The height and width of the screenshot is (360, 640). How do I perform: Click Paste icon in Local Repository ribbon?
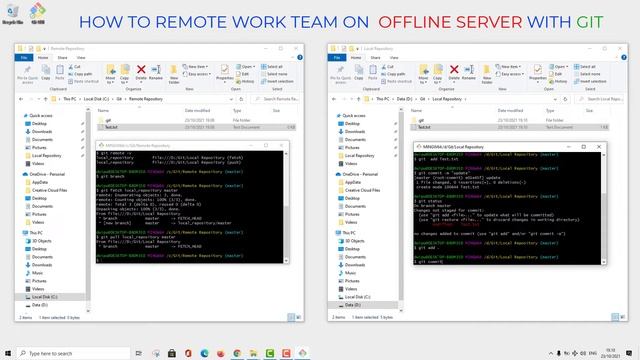(373, 72)
